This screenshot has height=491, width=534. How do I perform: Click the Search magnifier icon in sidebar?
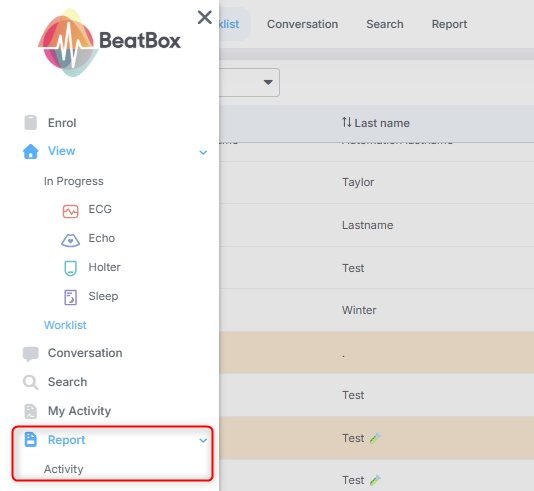[x=31, y=382]
